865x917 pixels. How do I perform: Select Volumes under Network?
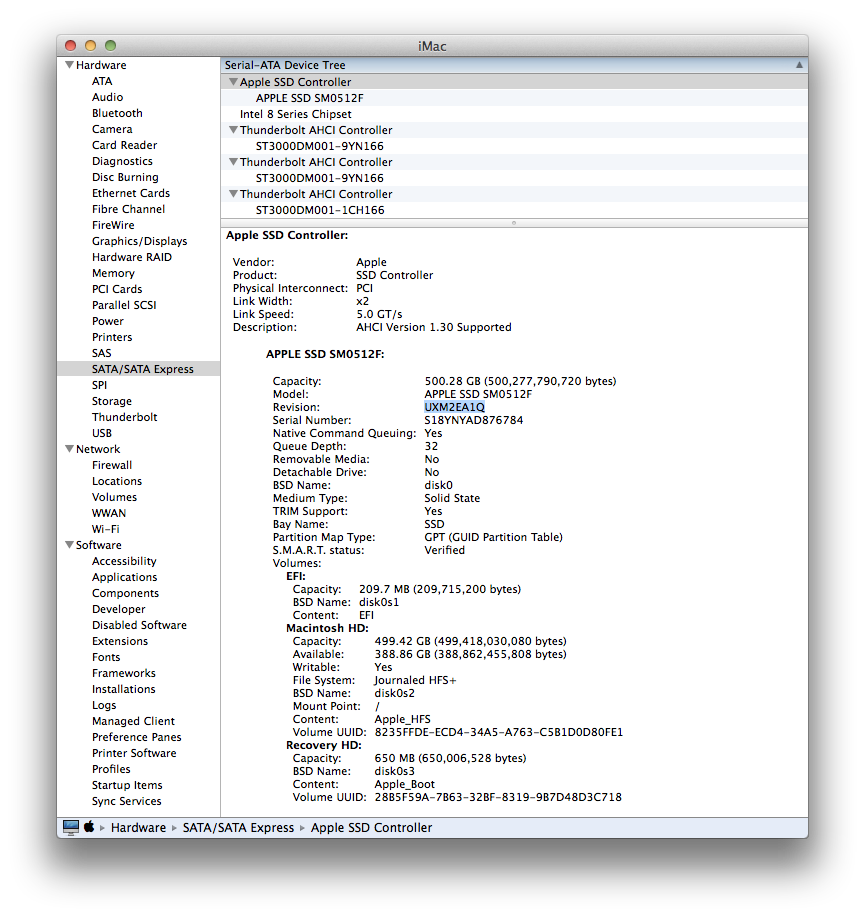(x=114, y=497)
